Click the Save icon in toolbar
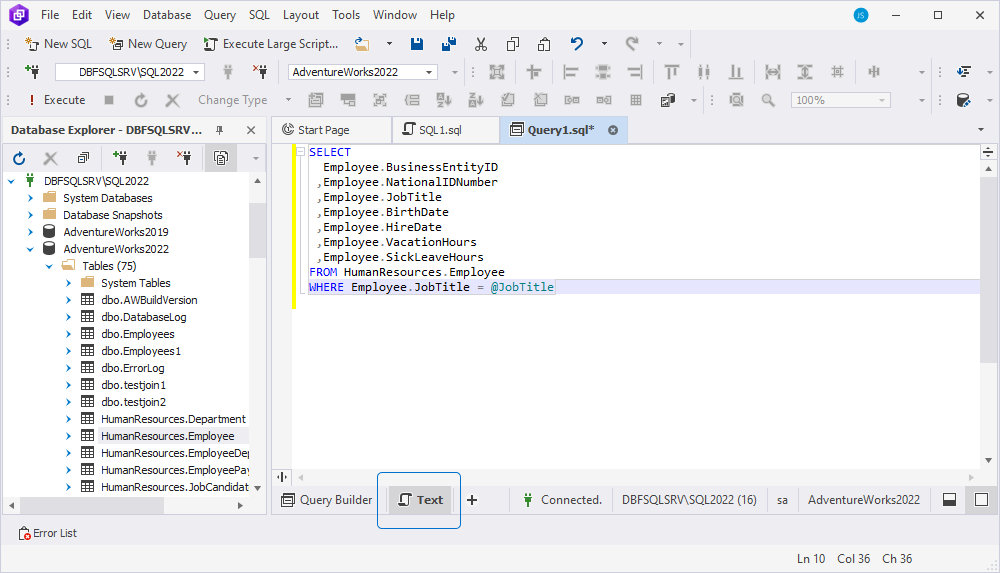The width and height of the screenshot is (1000, 573). [x=416, y=44]
